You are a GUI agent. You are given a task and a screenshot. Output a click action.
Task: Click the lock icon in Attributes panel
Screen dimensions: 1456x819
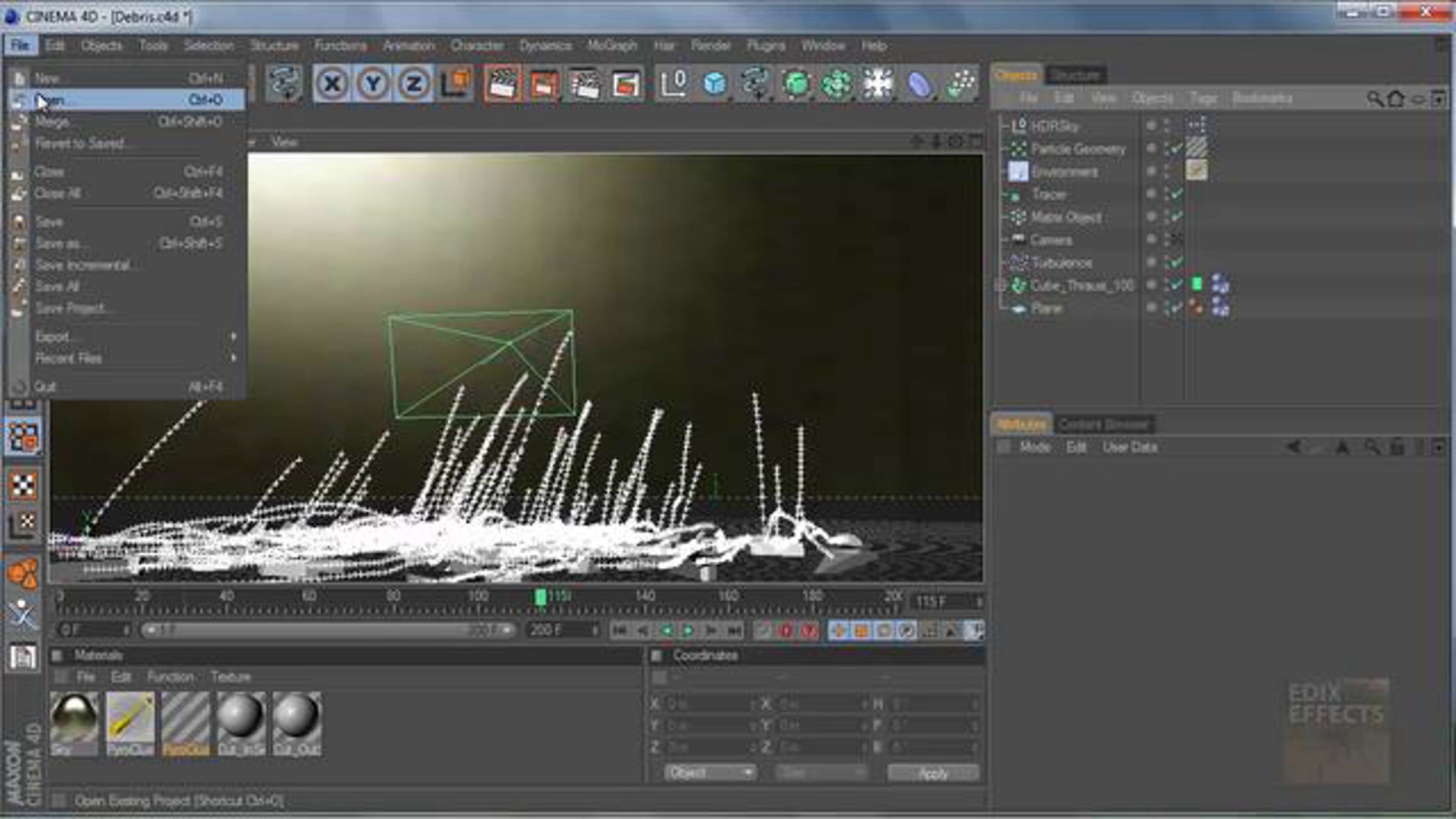pos(1397,448)
